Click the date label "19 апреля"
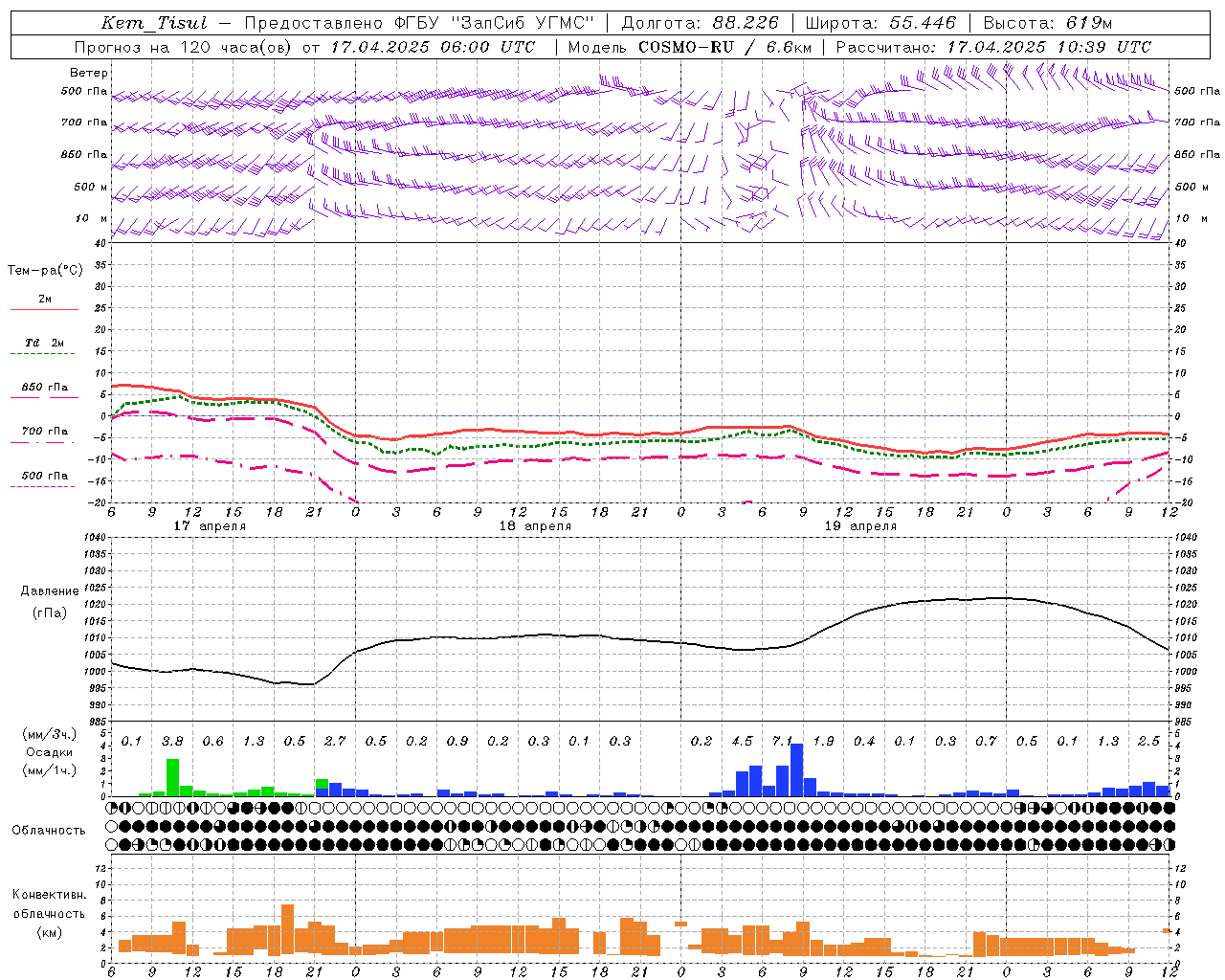Screen dimensions: 1225x980 point(860,526)
